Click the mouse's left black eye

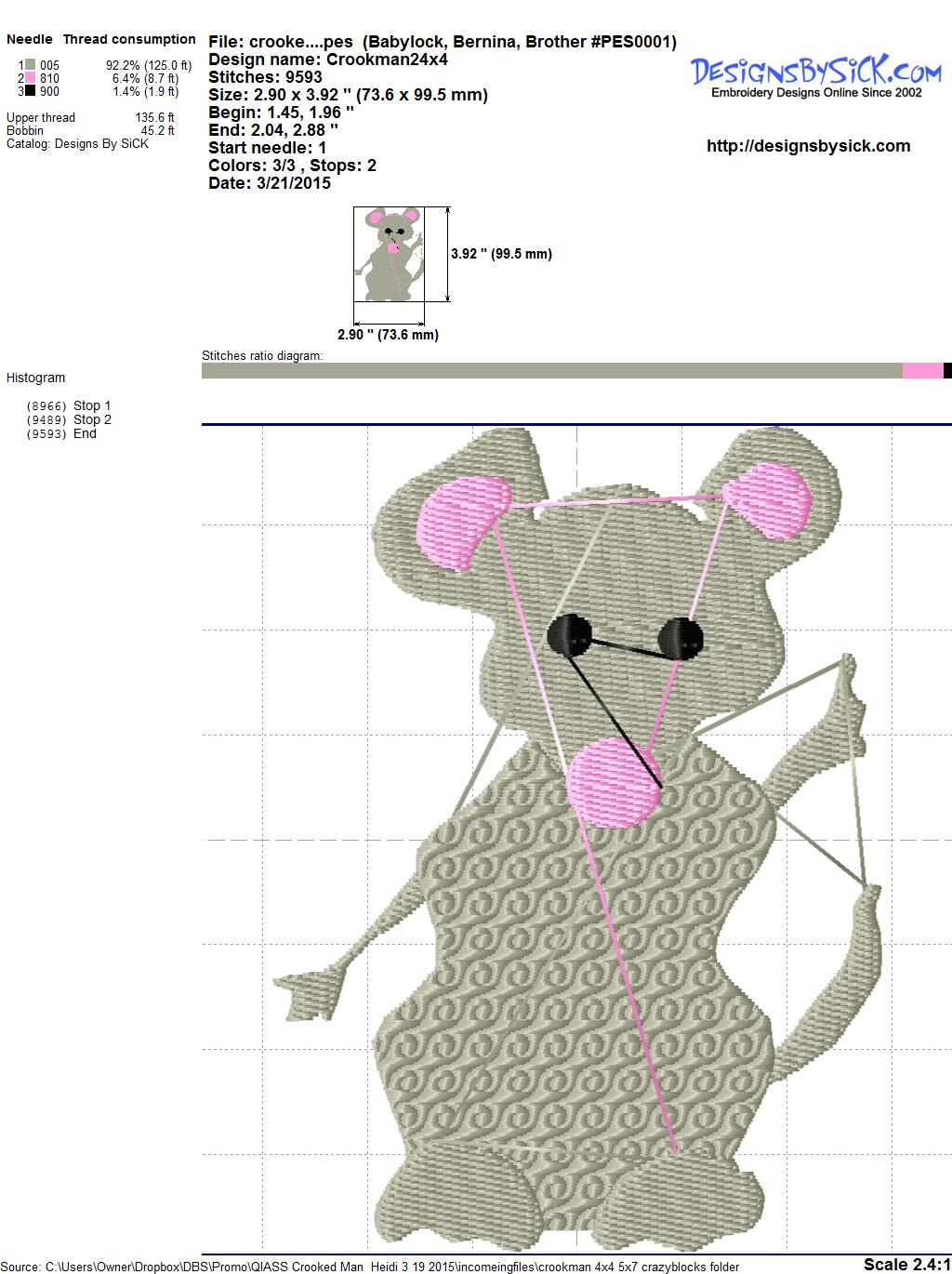pyautogui.click(x=570, y=635)
